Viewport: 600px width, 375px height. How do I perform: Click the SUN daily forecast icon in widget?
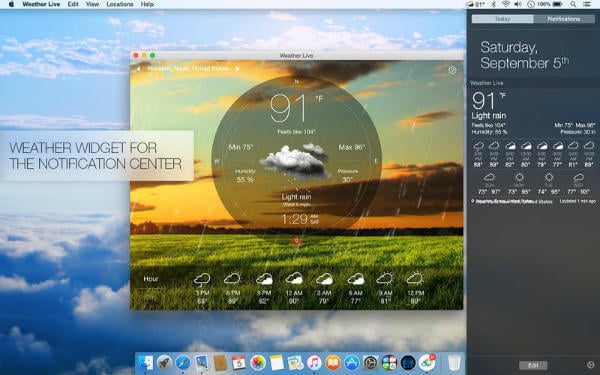489,178
